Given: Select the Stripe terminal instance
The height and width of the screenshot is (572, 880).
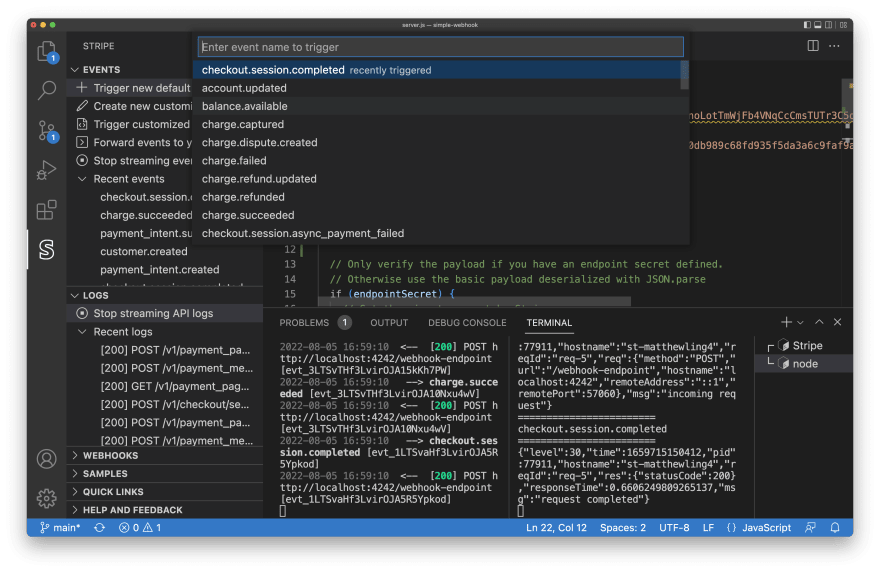Looking at the screenshot, I should pyautogui.click(x=807, y=346).
